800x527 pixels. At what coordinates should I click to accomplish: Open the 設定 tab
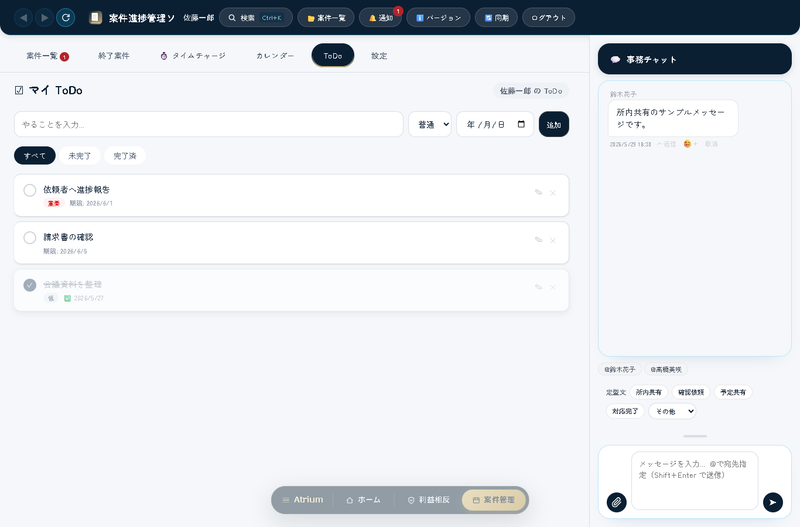[x=379, y=56]
